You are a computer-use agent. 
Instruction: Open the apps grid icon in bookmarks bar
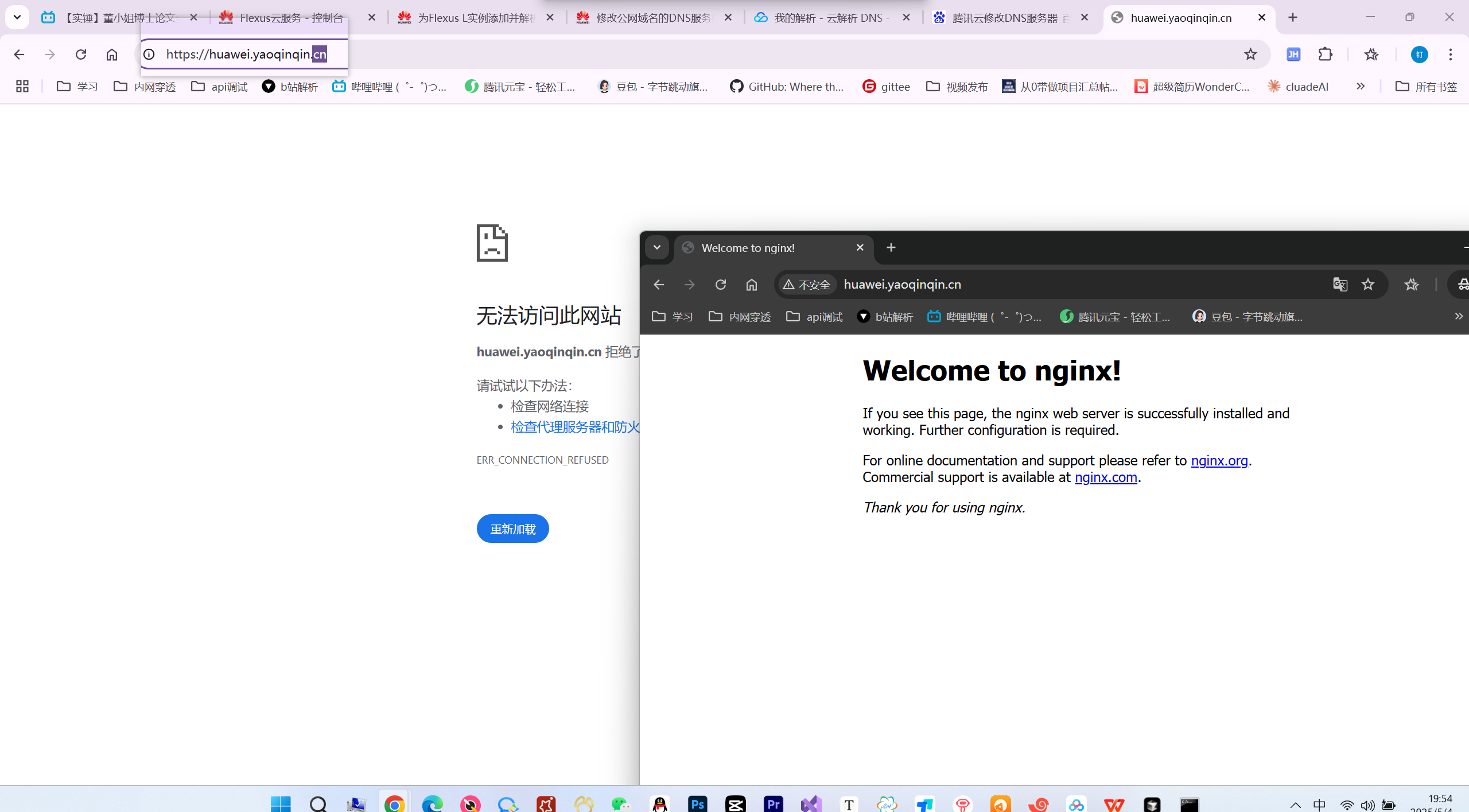(x=22, y=87)
